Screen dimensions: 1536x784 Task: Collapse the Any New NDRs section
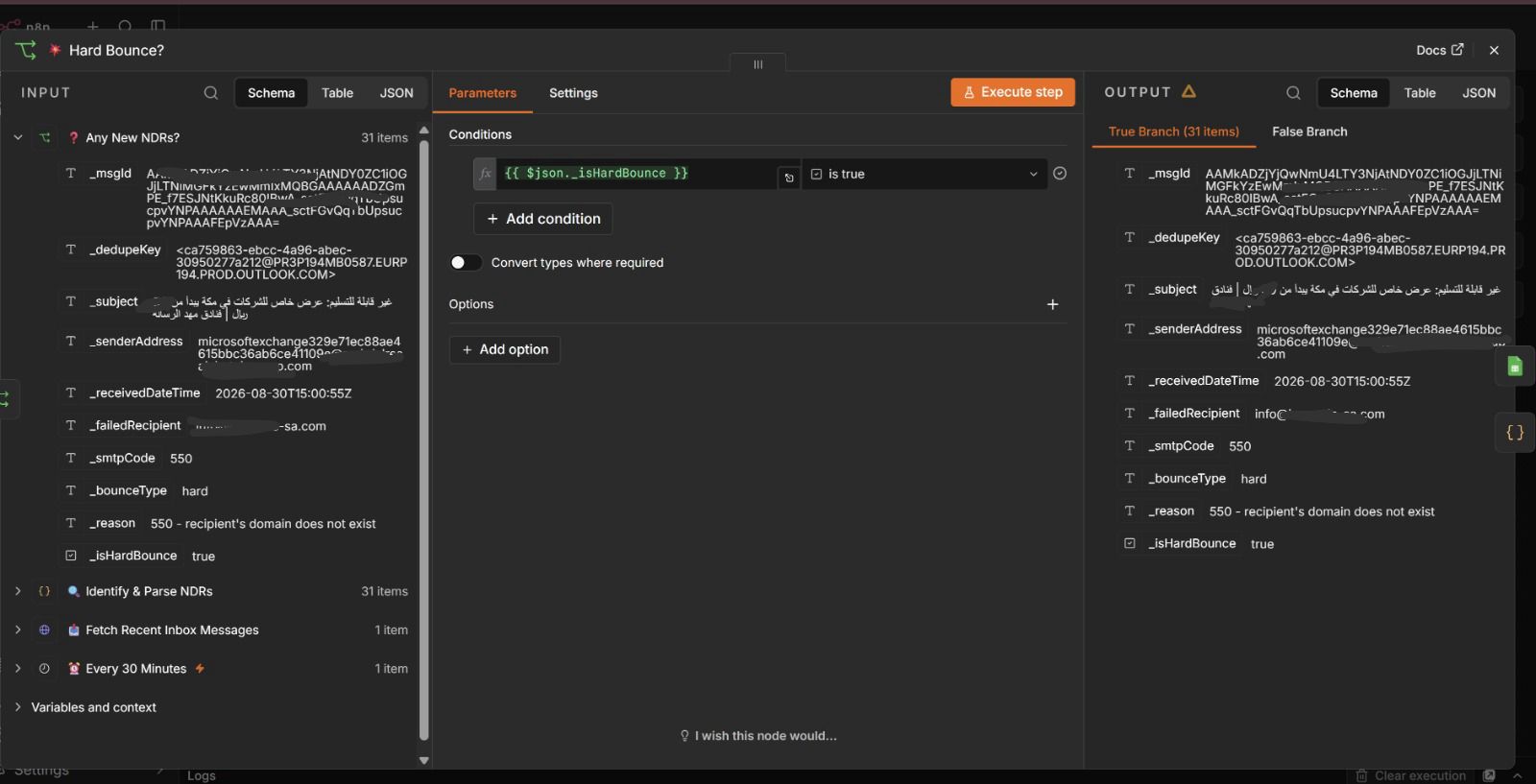17,137
